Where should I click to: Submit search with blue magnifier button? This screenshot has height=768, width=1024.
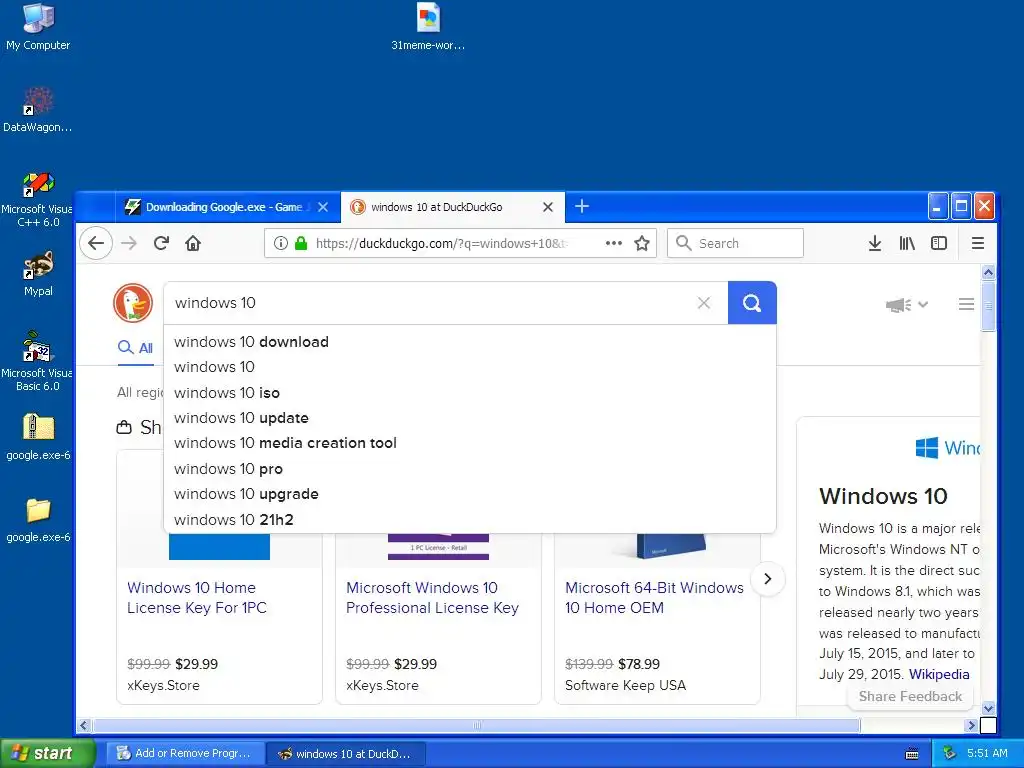[752, 303]
